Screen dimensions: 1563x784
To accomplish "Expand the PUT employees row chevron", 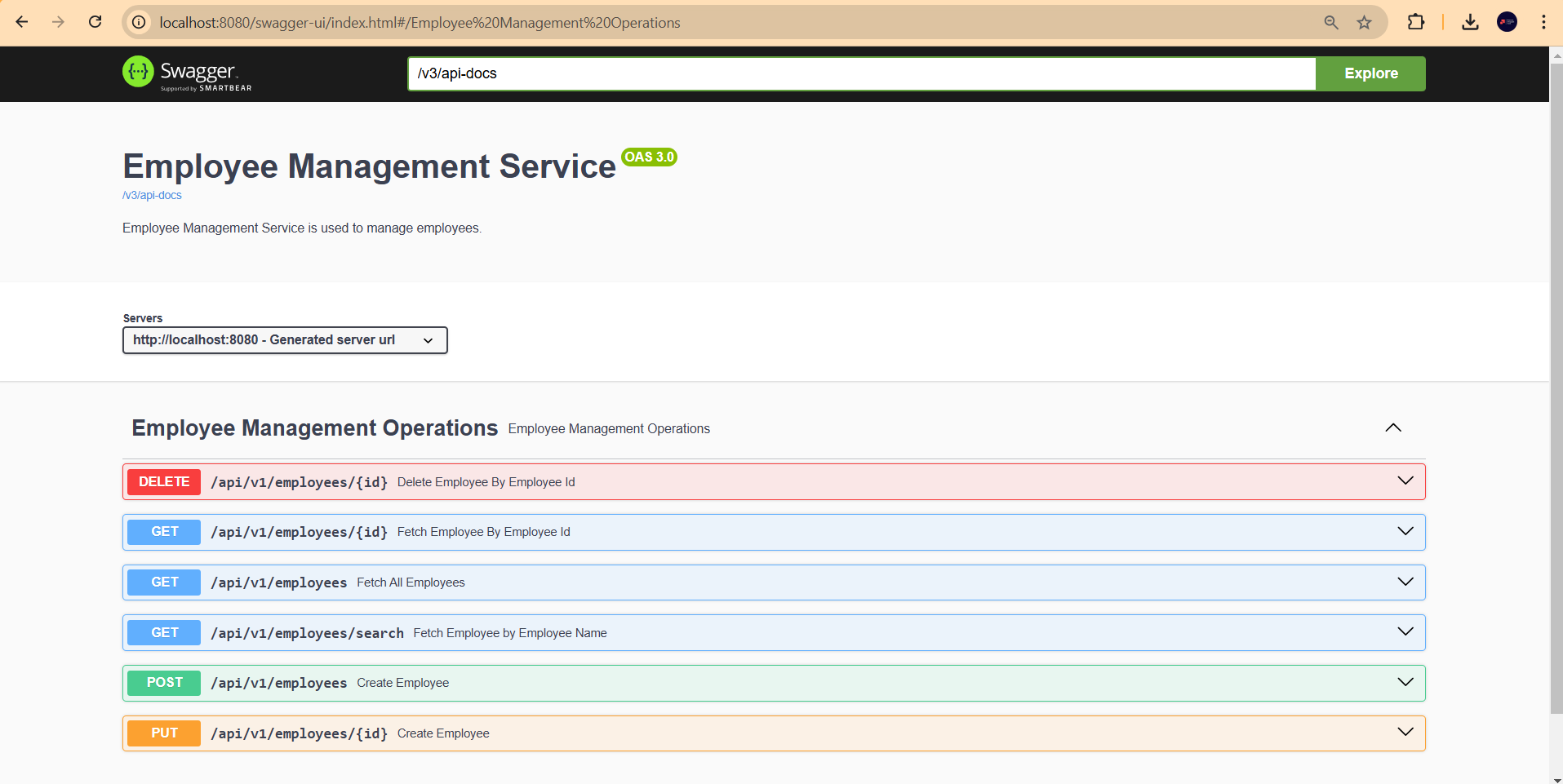I will [x=1405, y=732].
